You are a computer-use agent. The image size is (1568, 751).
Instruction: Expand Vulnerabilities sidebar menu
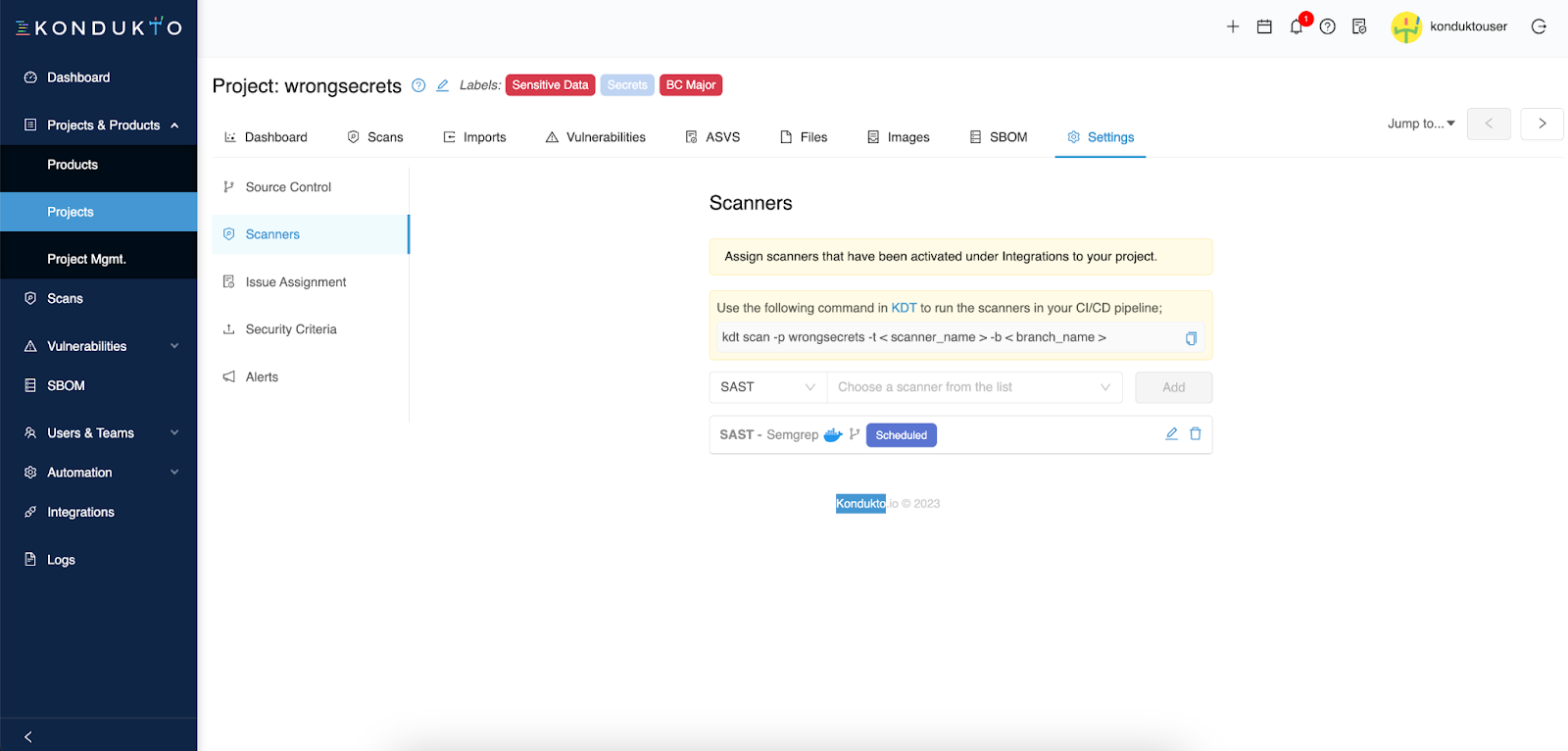point(98,346)
